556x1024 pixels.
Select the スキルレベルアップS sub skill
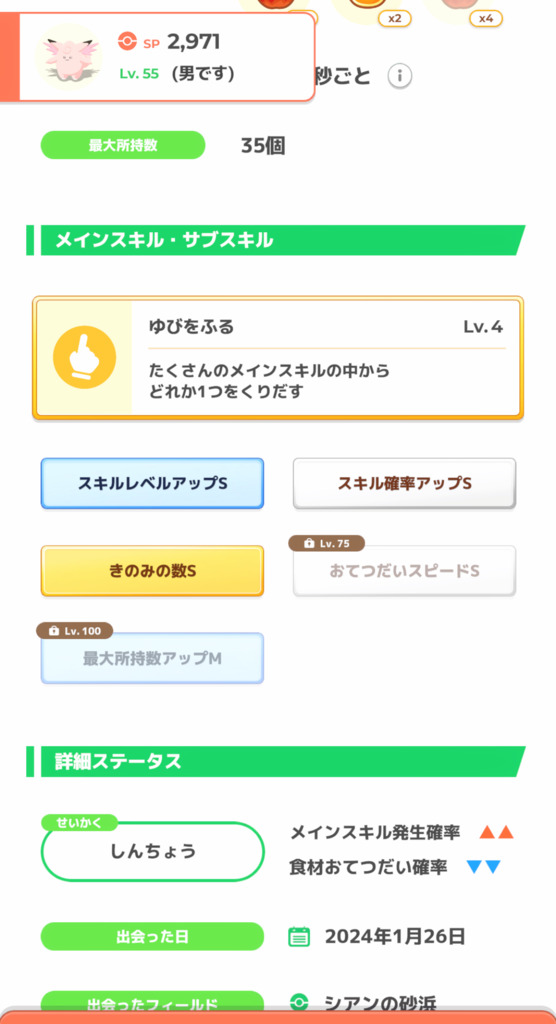pyautogui.click(x=152, y=483)
